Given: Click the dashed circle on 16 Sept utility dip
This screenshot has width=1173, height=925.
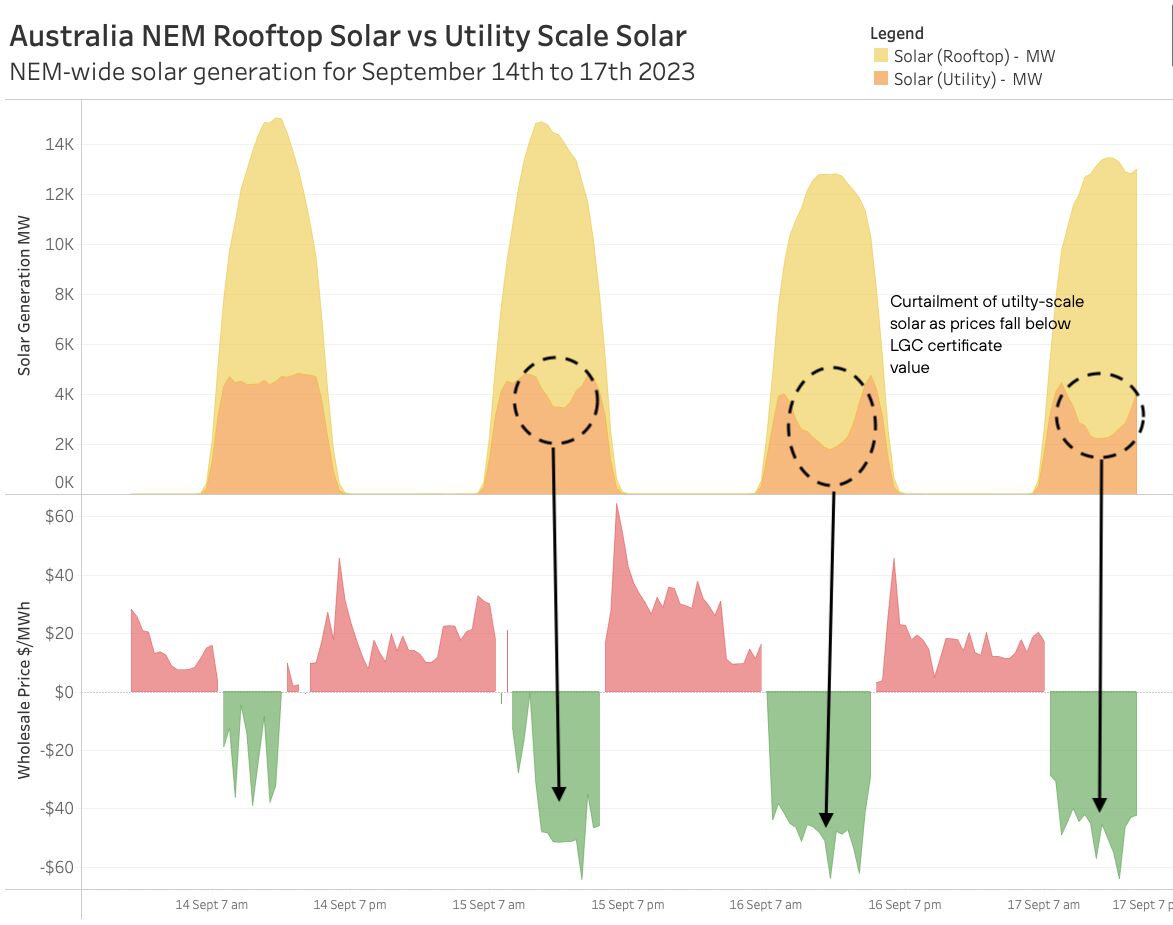Looking at the screenshot, I should [x=831, y=427].
